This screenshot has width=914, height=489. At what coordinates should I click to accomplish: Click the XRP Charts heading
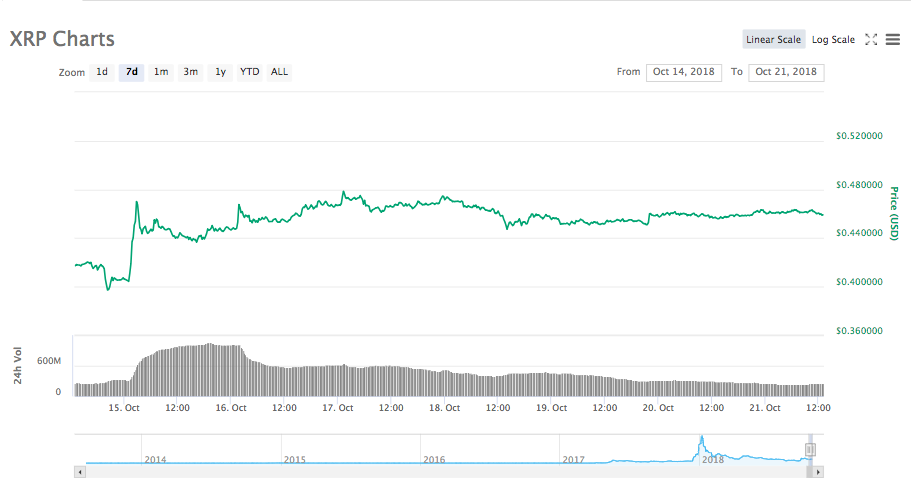(62, 39)
